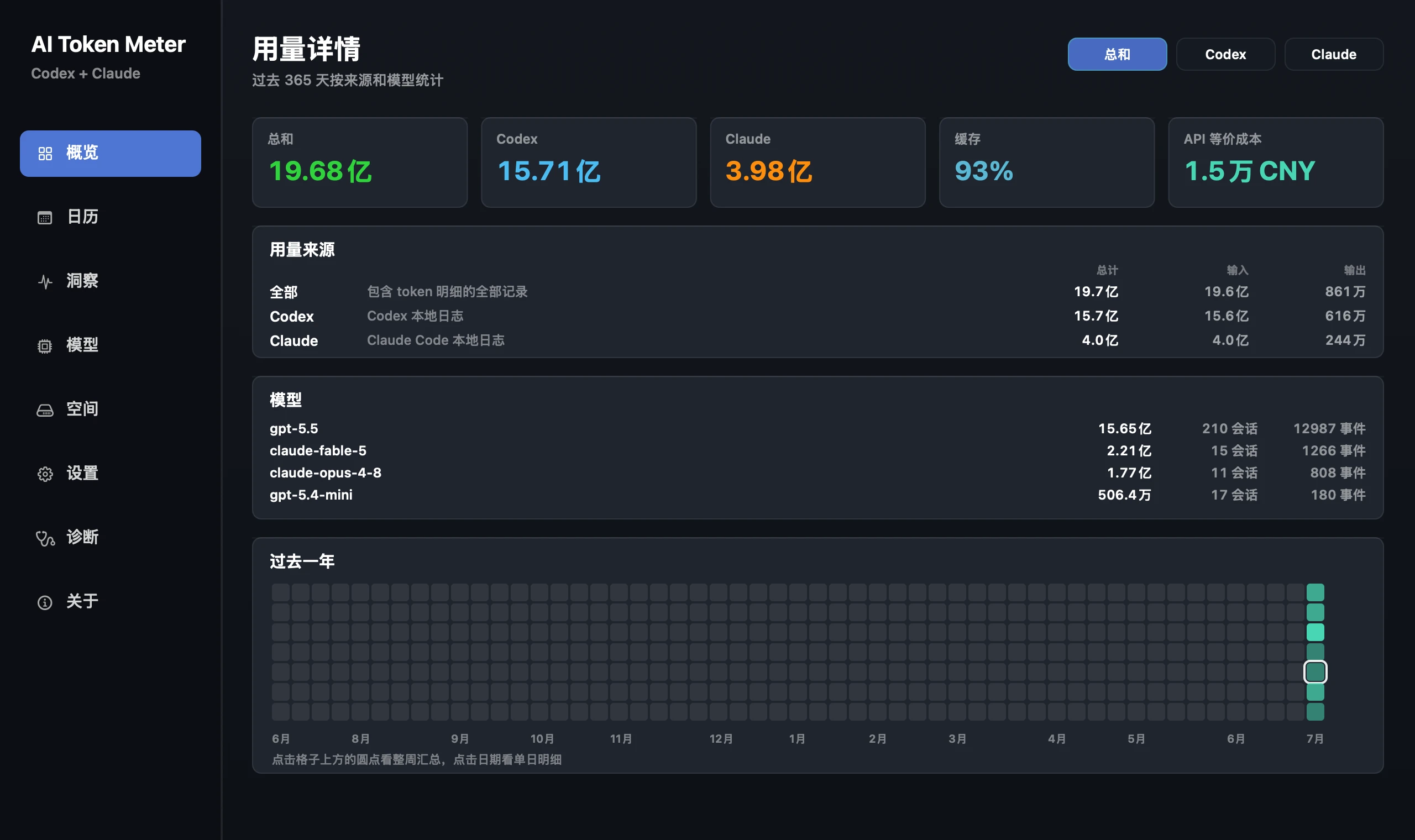Click the 1266 事件 count

[x=1334, y=450]
